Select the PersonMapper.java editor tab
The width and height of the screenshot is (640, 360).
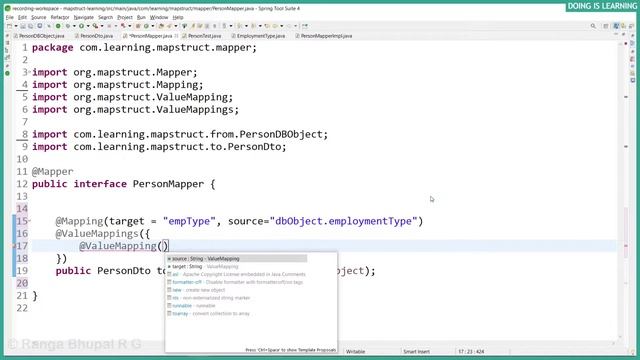point(150,36)
